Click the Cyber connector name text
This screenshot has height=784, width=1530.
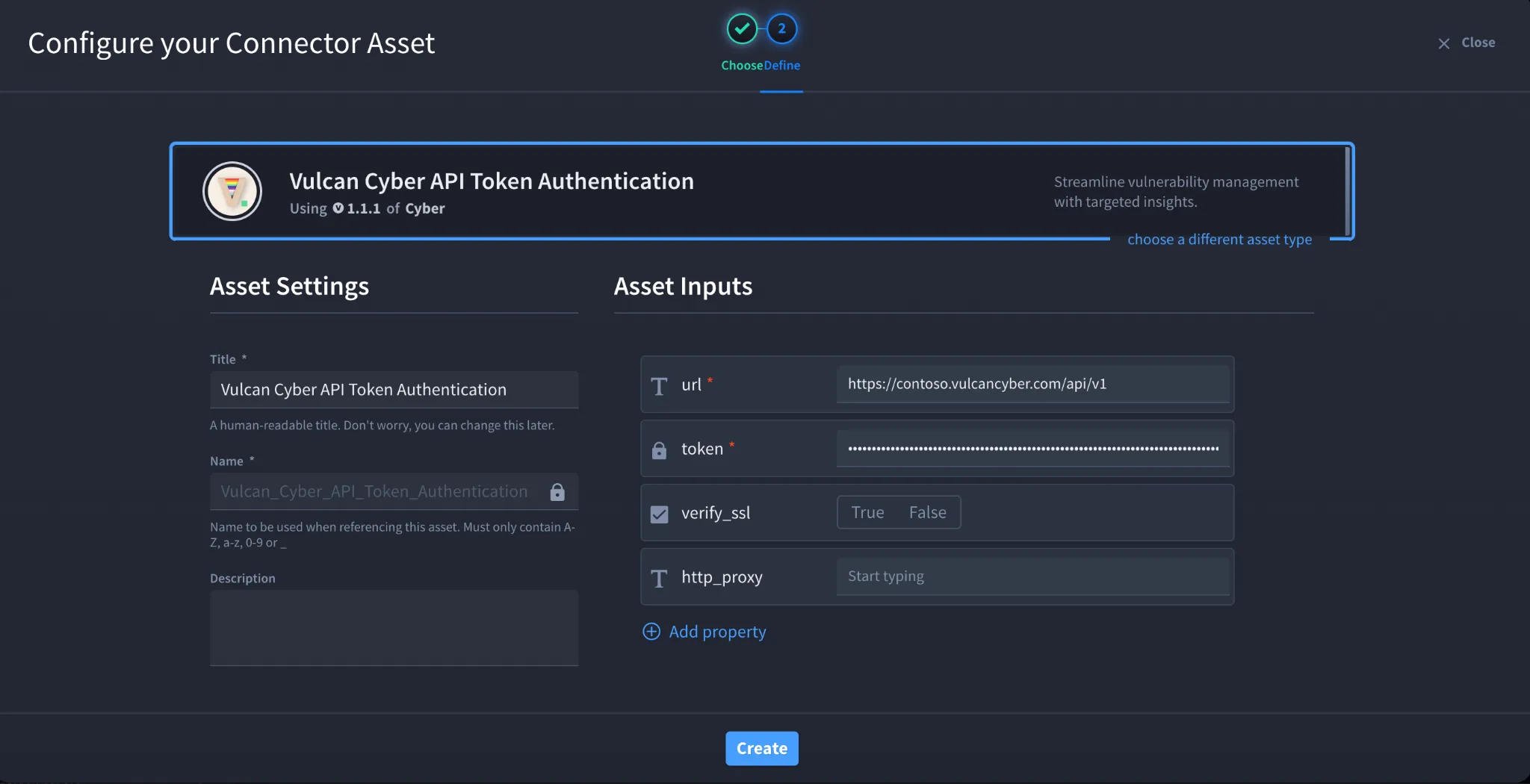point(424,208)
